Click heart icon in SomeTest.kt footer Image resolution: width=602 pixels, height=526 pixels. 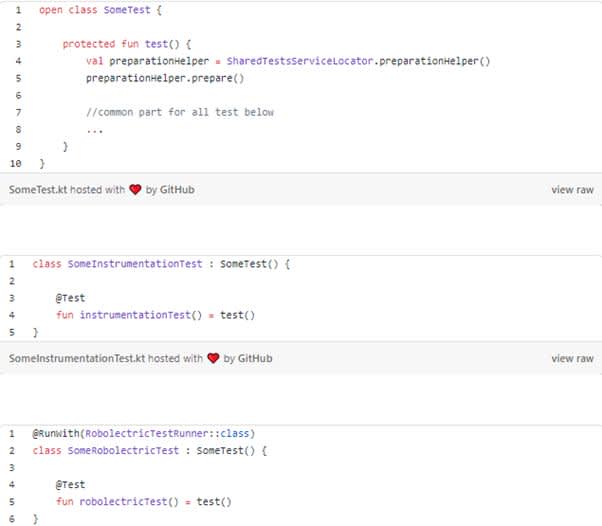[x=135, y=189]
